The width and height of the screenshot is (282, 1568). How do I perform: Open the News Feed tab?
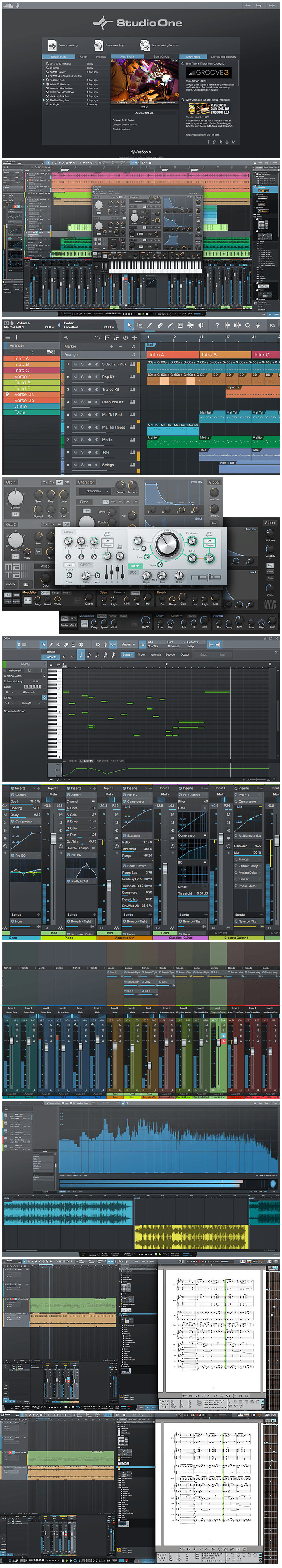click(193, 57)
